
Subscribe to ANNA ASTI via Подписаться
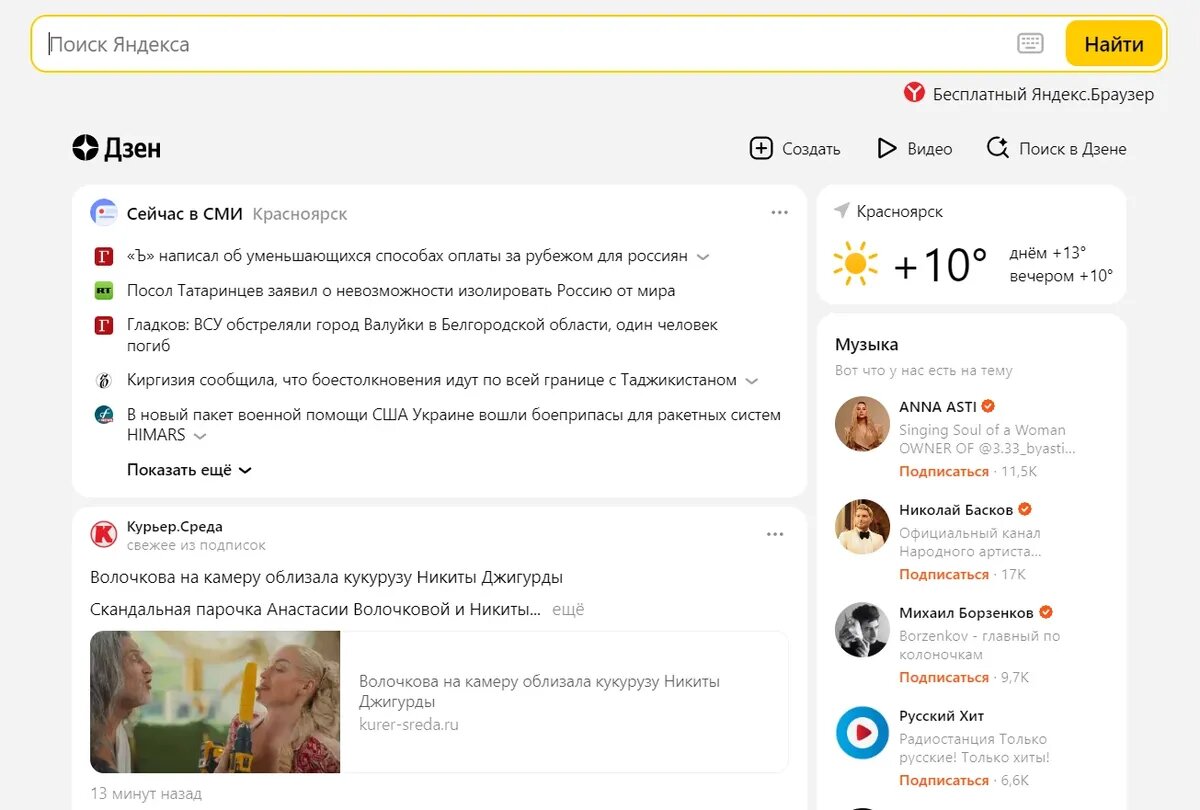coord(944,471)
